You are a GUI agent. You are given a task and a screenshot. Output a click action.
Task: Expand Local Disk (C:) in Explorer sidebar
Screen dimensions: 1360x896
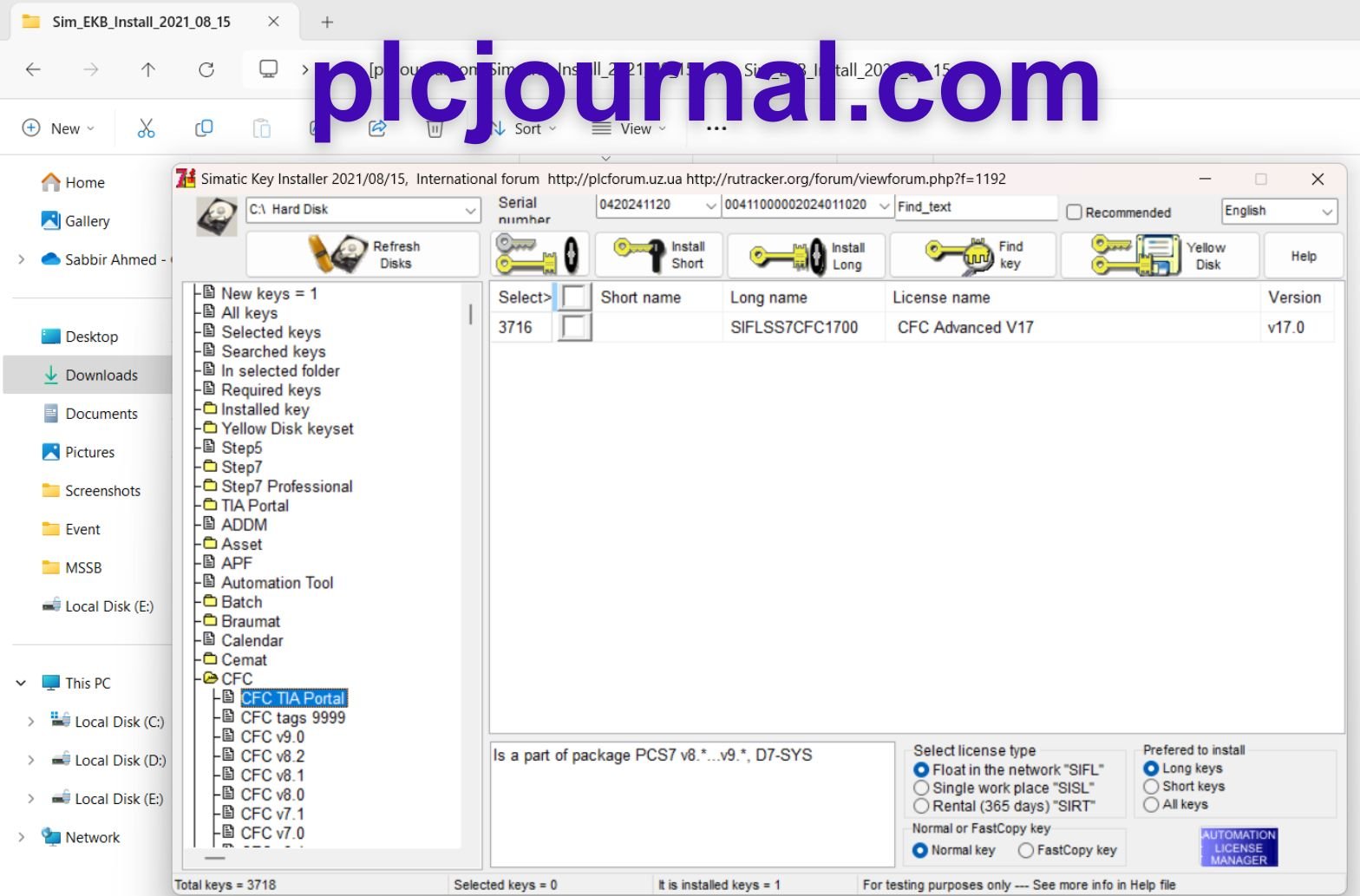(x=30, y=722)
